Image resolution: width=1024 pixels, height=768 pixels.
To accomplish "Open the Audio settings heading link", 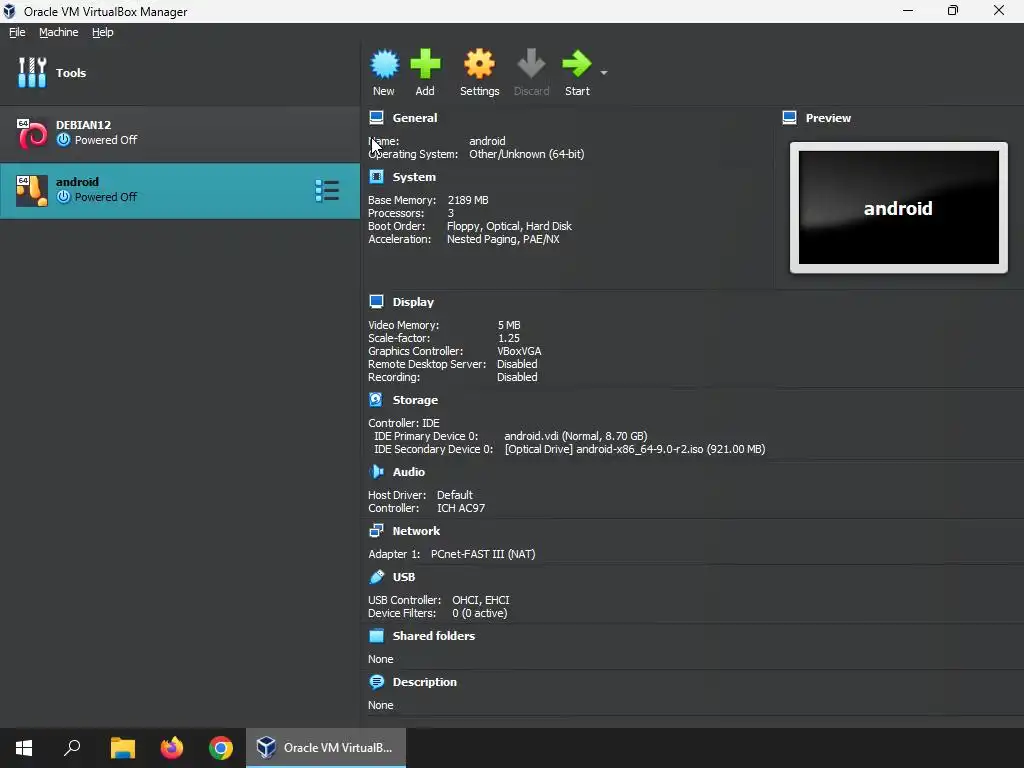I will click(409, 472).
